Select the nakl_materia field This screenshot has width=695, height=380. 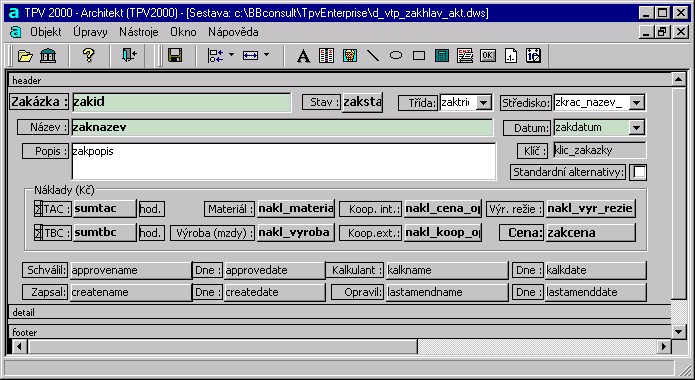[296, 209]
